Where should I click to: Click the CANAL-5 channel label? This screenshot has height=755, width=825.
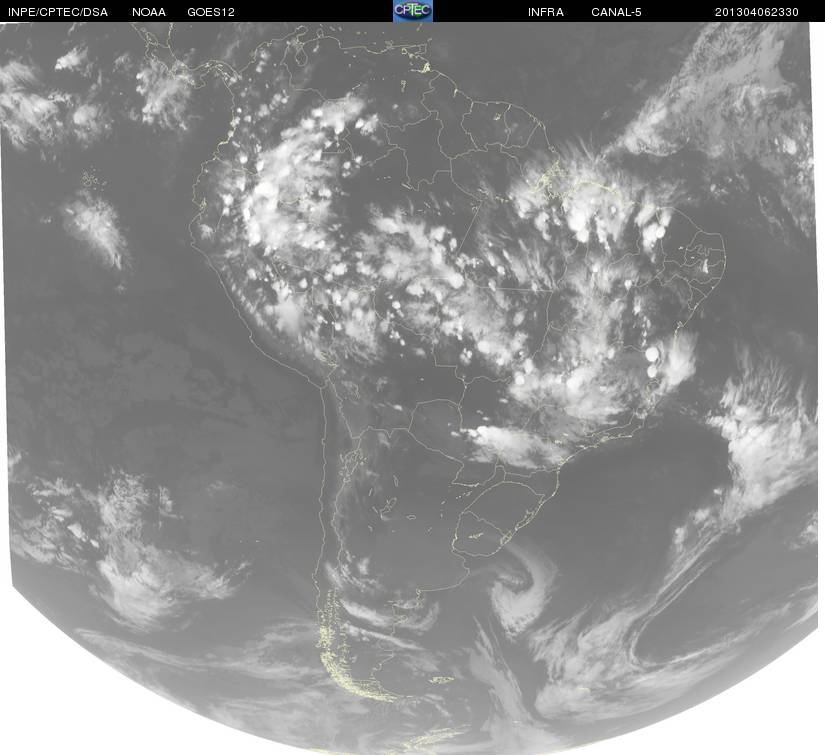click(x=616, y=12)
